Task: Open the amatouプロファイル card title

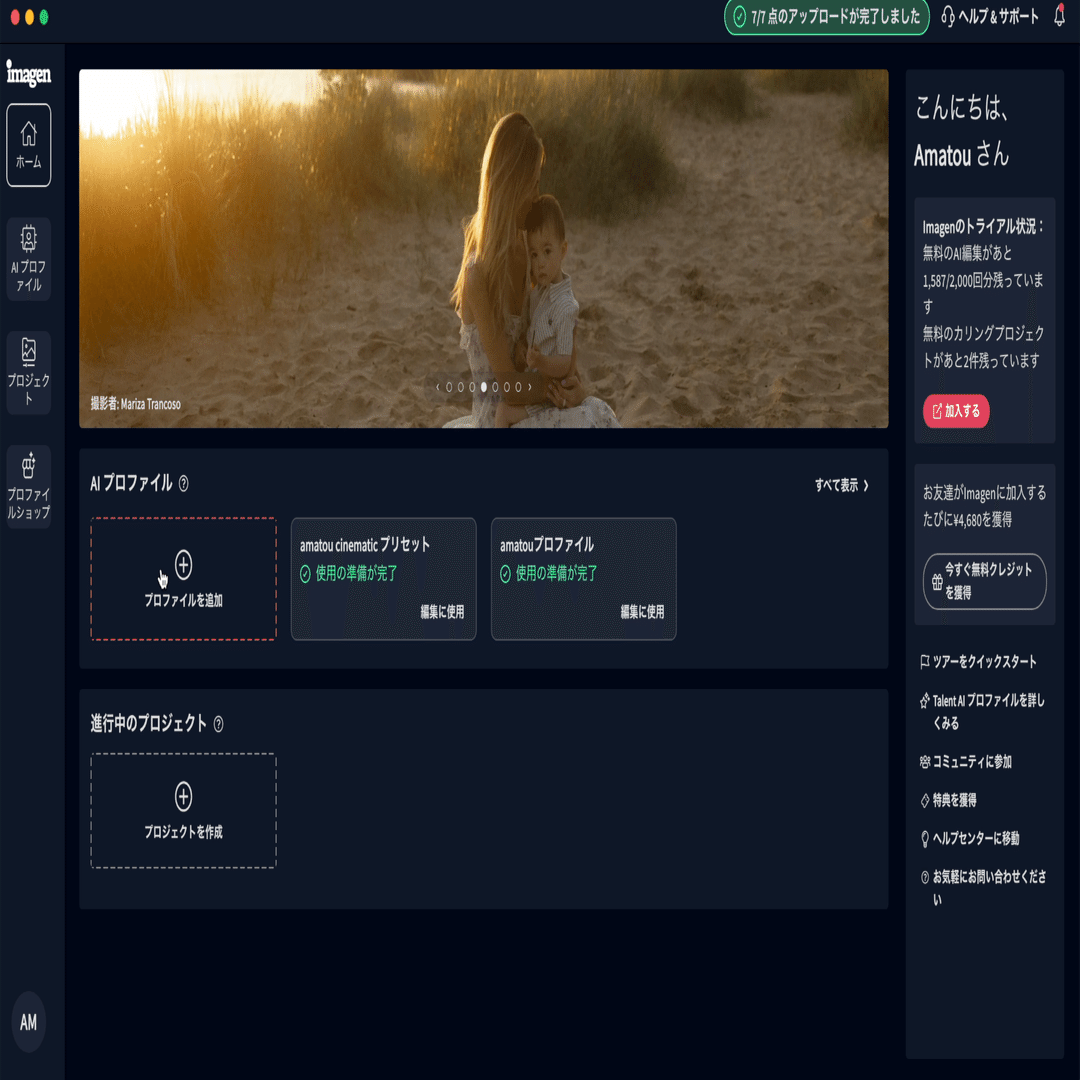Action: coord(547,545)
